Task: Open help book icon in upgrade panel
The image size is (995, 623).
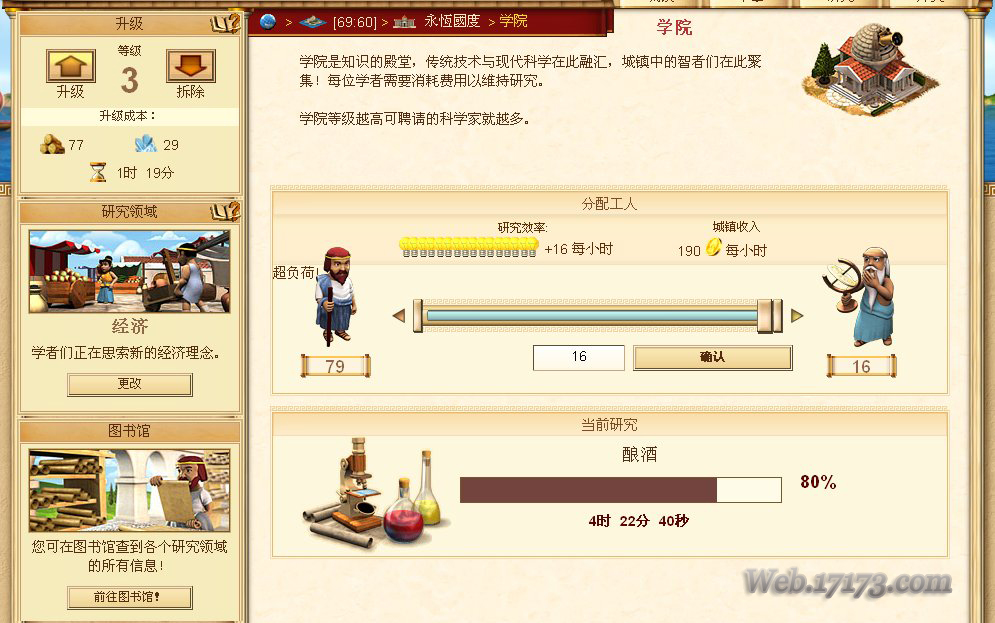Action: click(x=225, y=23)
